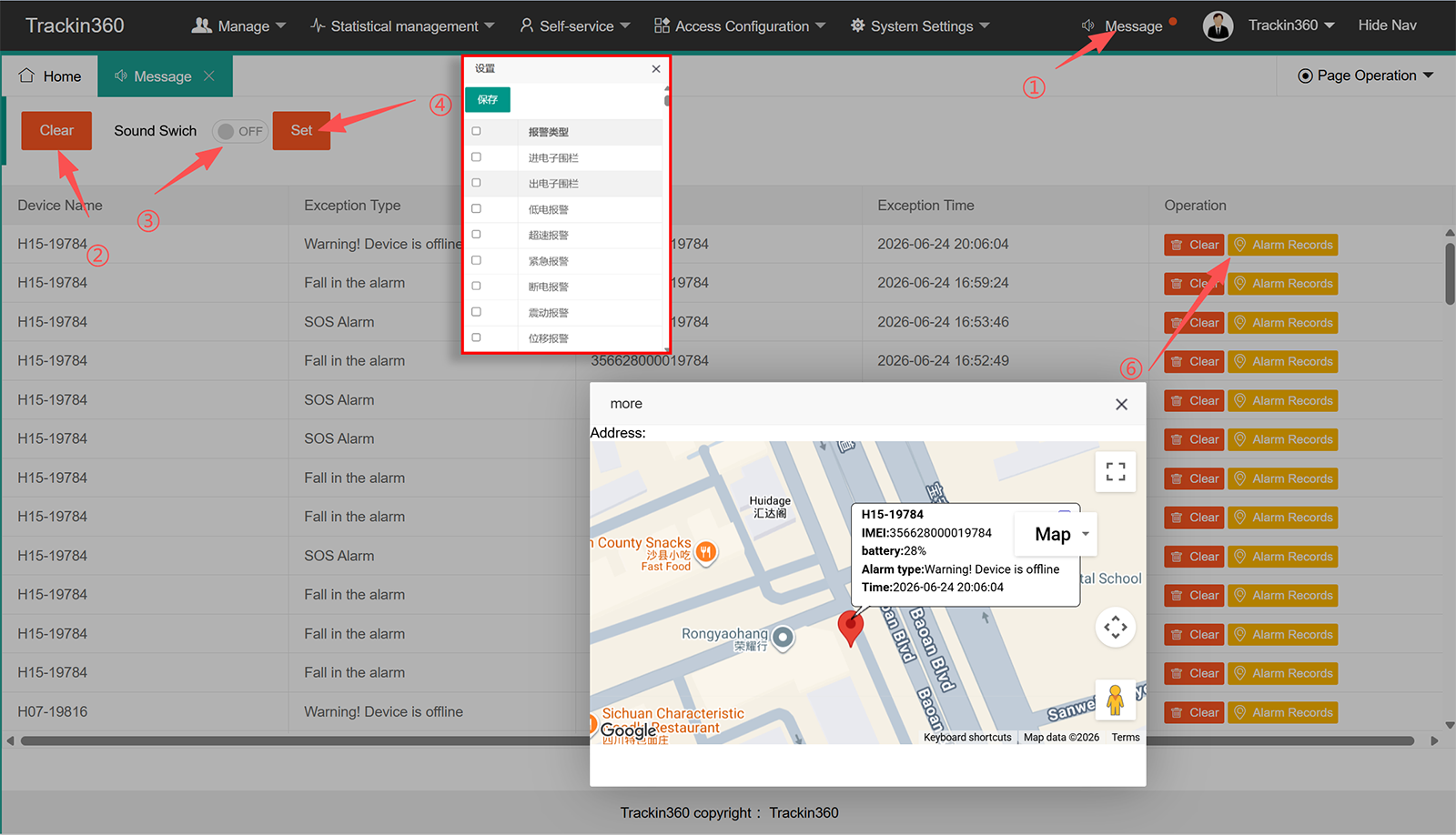The height and width of the screenshot is (835, 1456).
Task: Close the 设置 settings dialog
Action: click(656, 69)
